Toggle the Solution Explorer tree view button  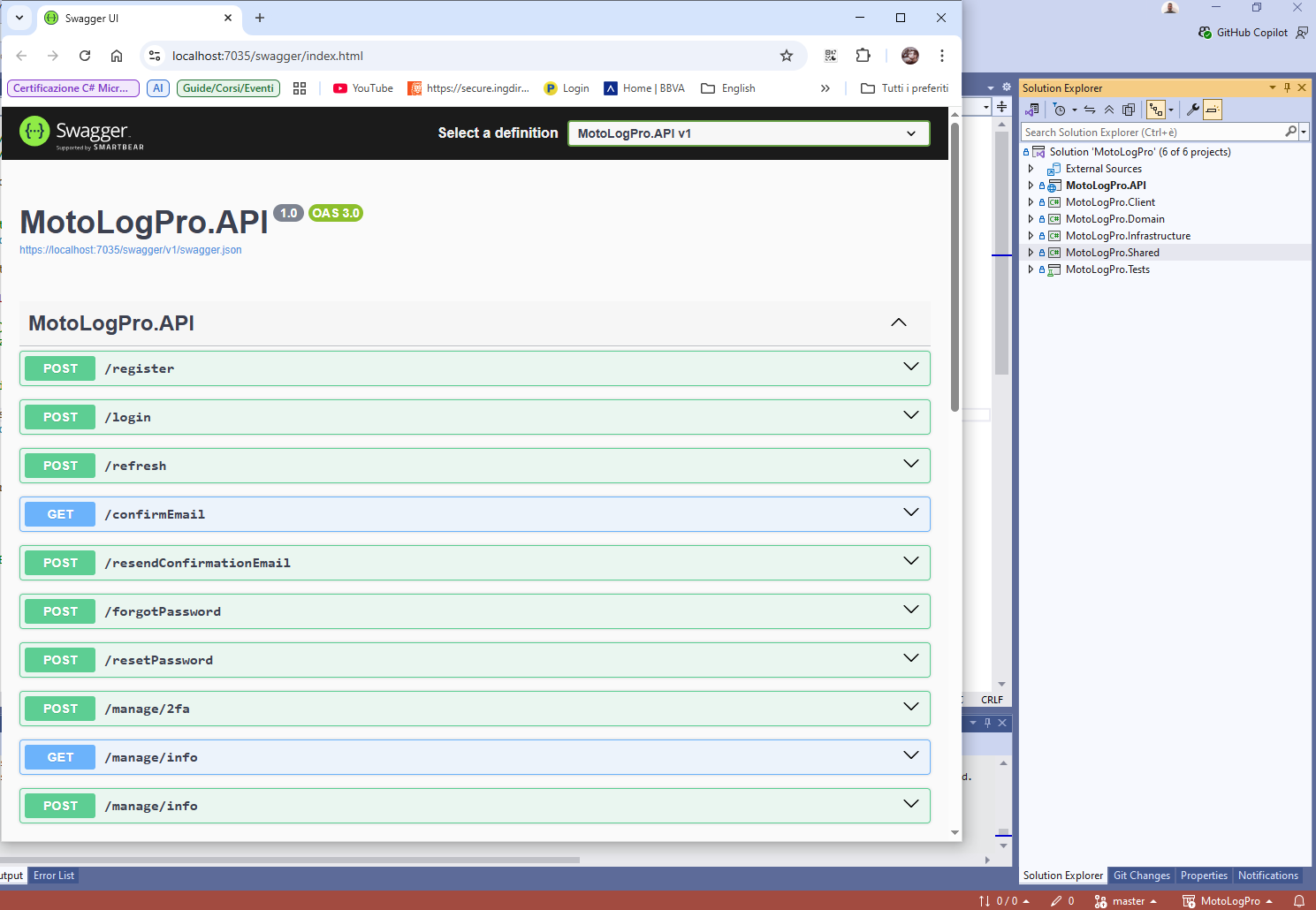tap(1156, 110)
